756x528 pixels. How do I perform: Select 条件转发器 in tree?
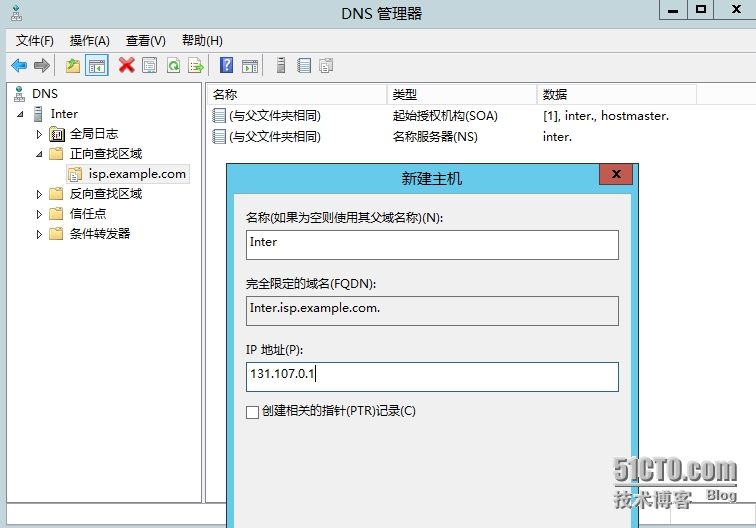[x=100, y=234]
